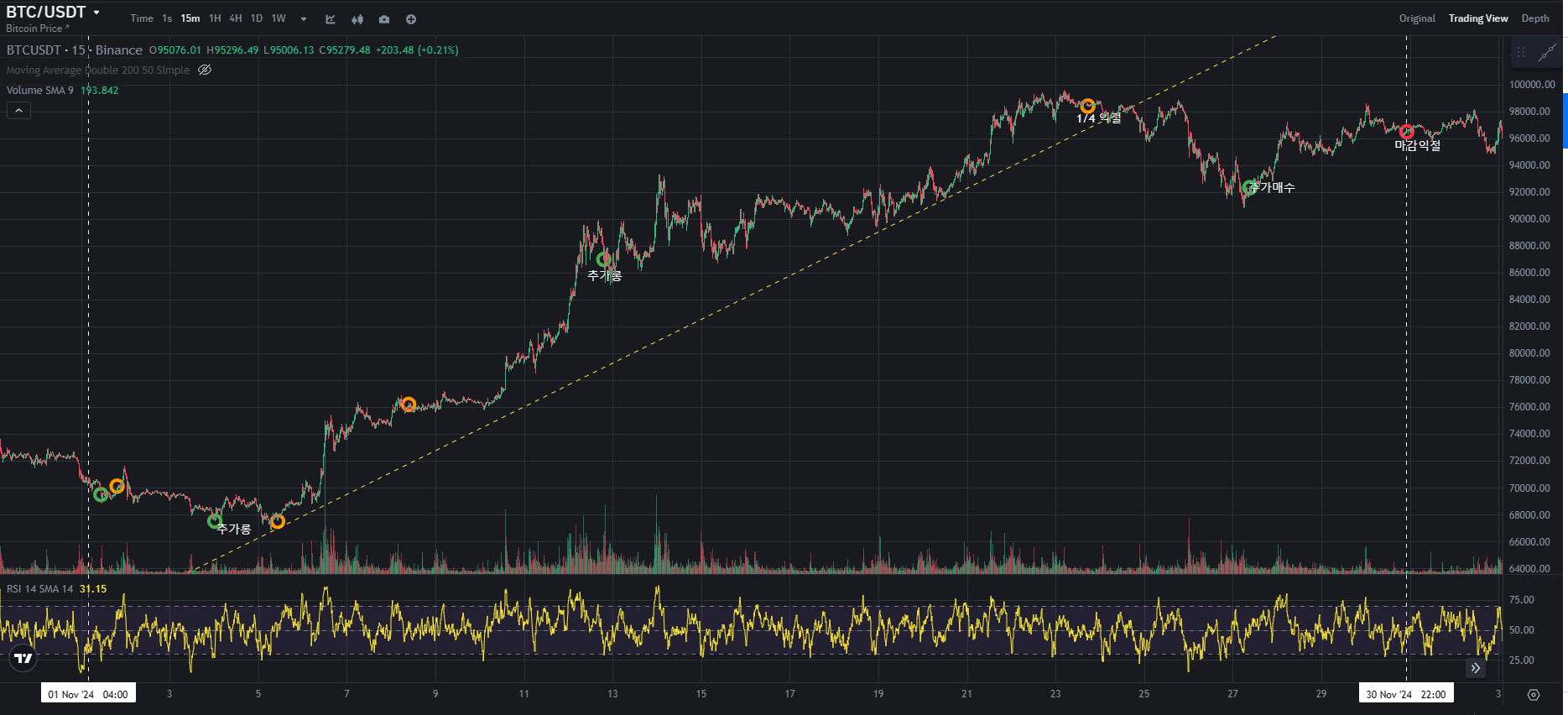
Task: Click the orange marker circle near 76000 level
Action: (409, 404)
